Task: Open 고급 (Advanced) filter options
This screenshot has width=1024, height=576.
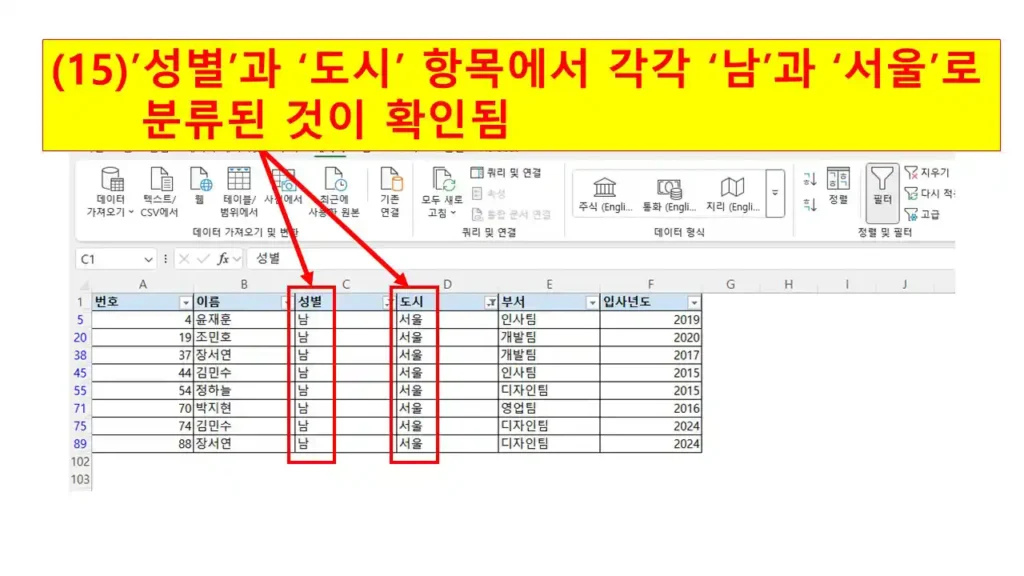Action: coord(923,214)
